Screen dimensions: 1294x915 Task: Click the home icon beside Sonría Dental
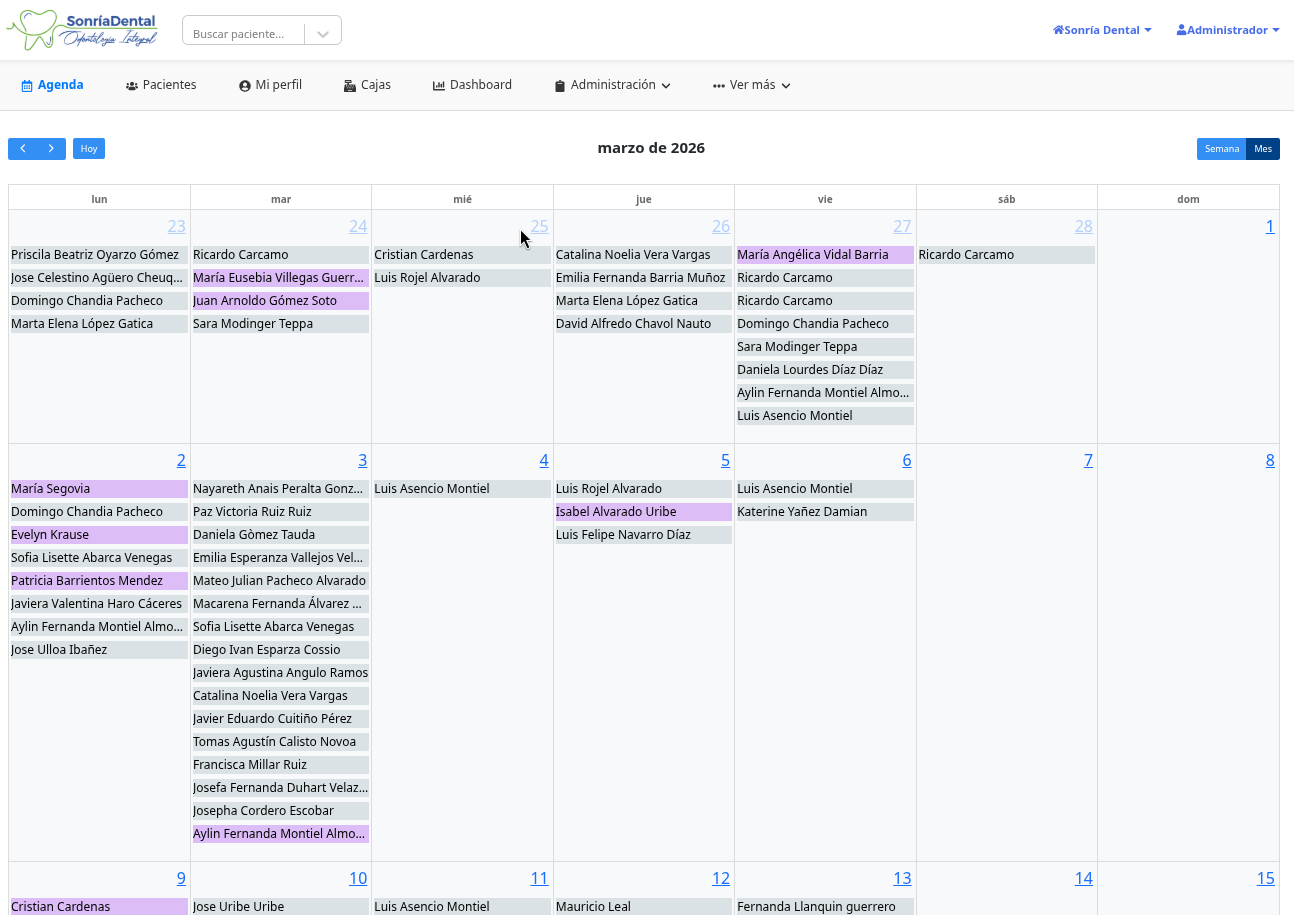[x=1058, y=30]
